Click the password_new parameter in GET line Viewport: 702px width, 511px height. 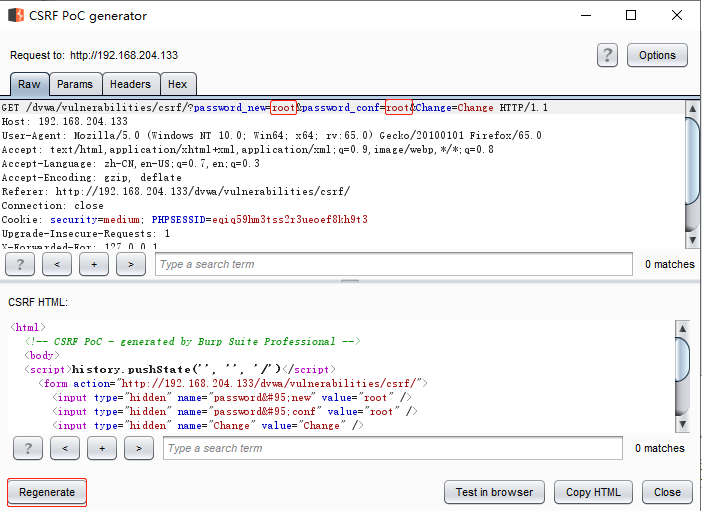tap(230, 108)
